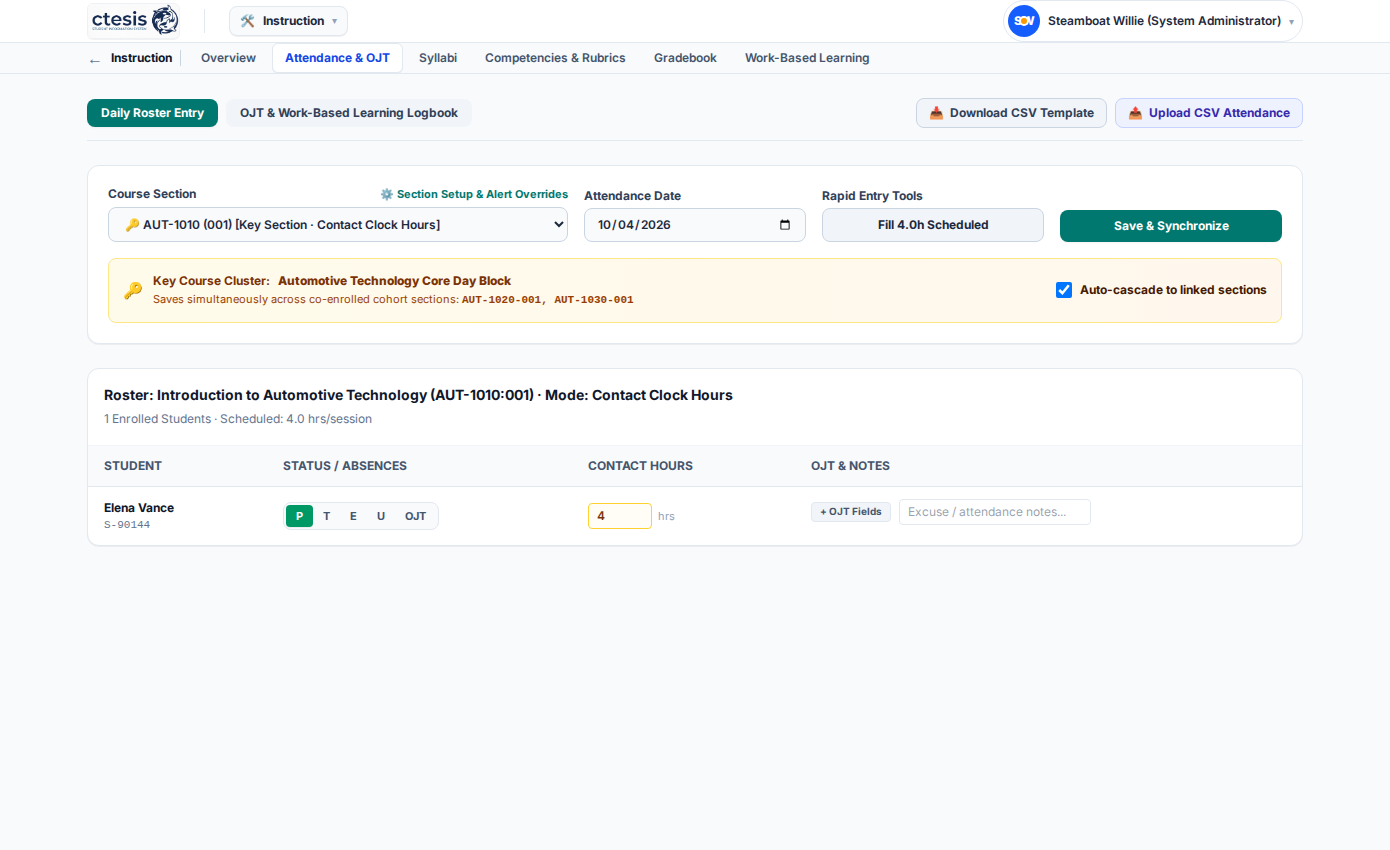
Task: Click the student ID S-90144
Action: pos(127,525)
